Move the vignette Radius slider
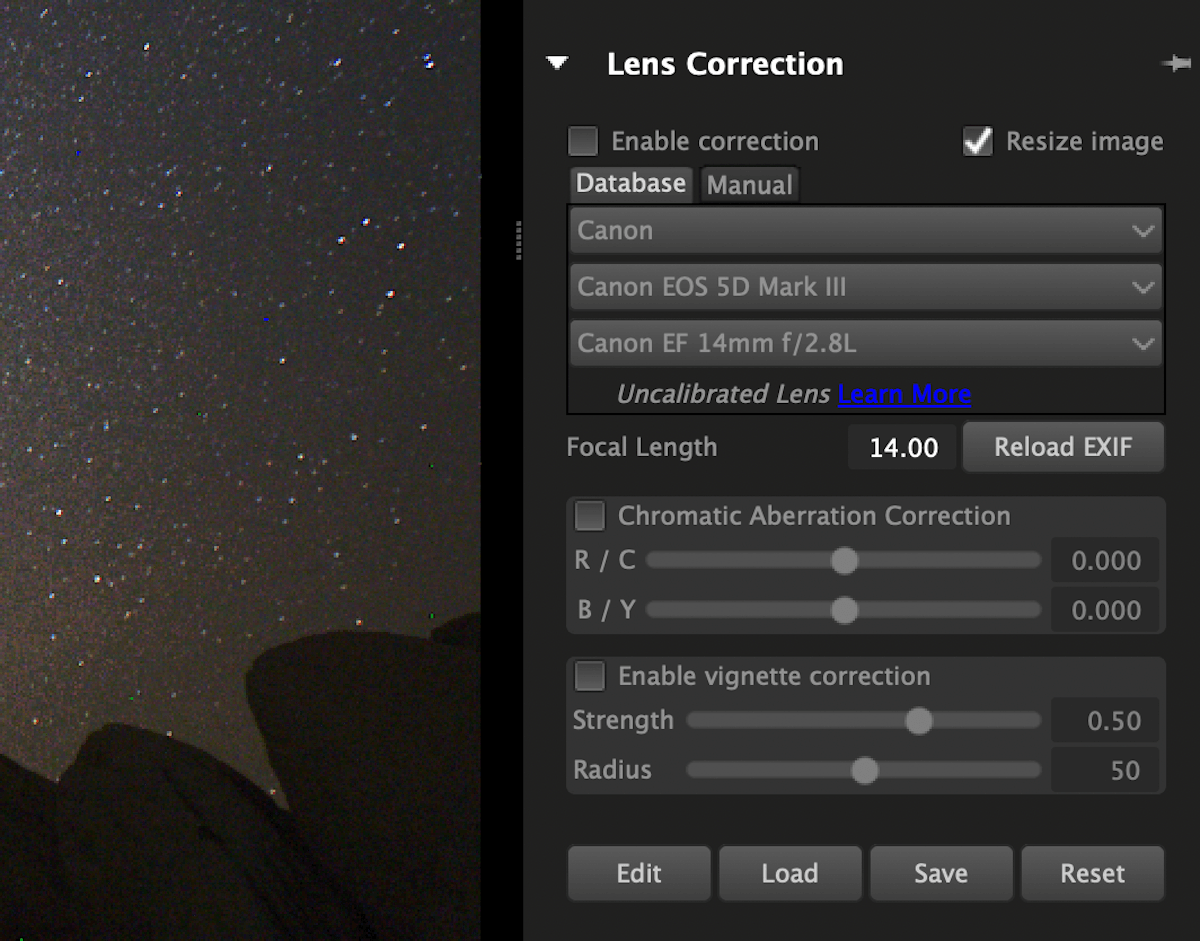 (x=864, y=771)
